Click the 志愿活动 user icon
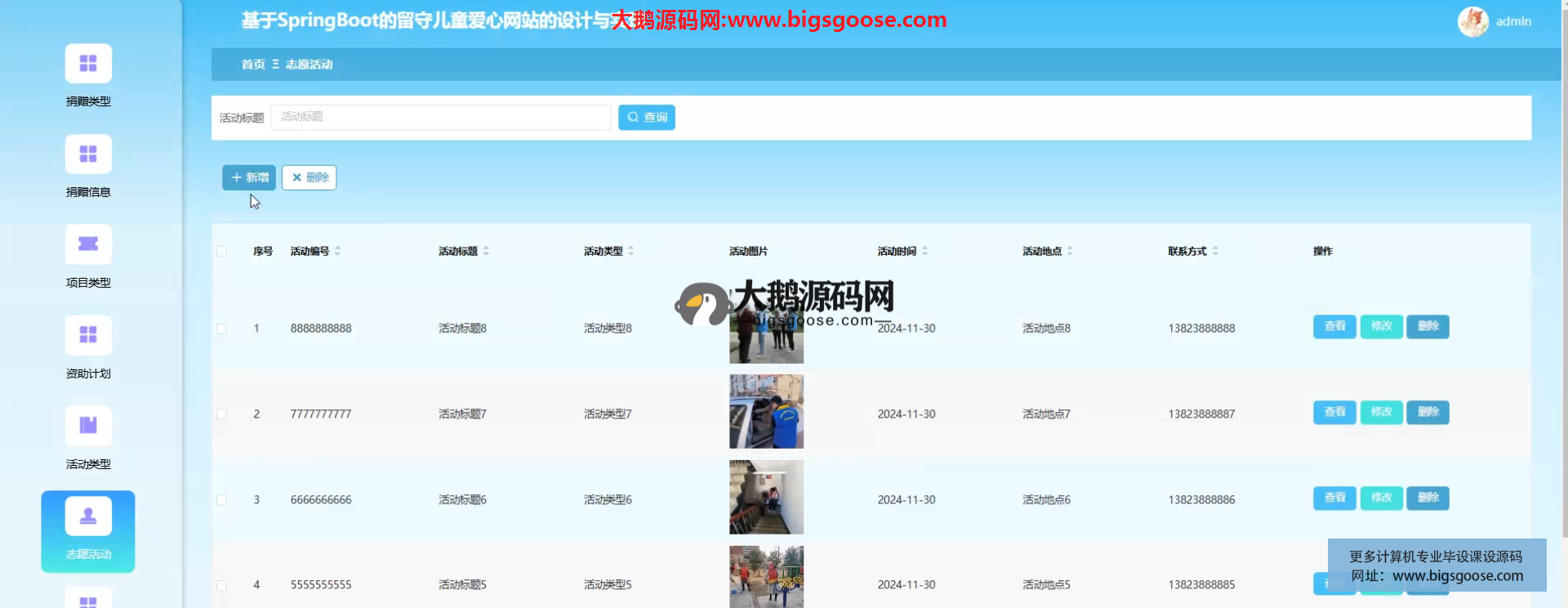 tap(88, 516)
